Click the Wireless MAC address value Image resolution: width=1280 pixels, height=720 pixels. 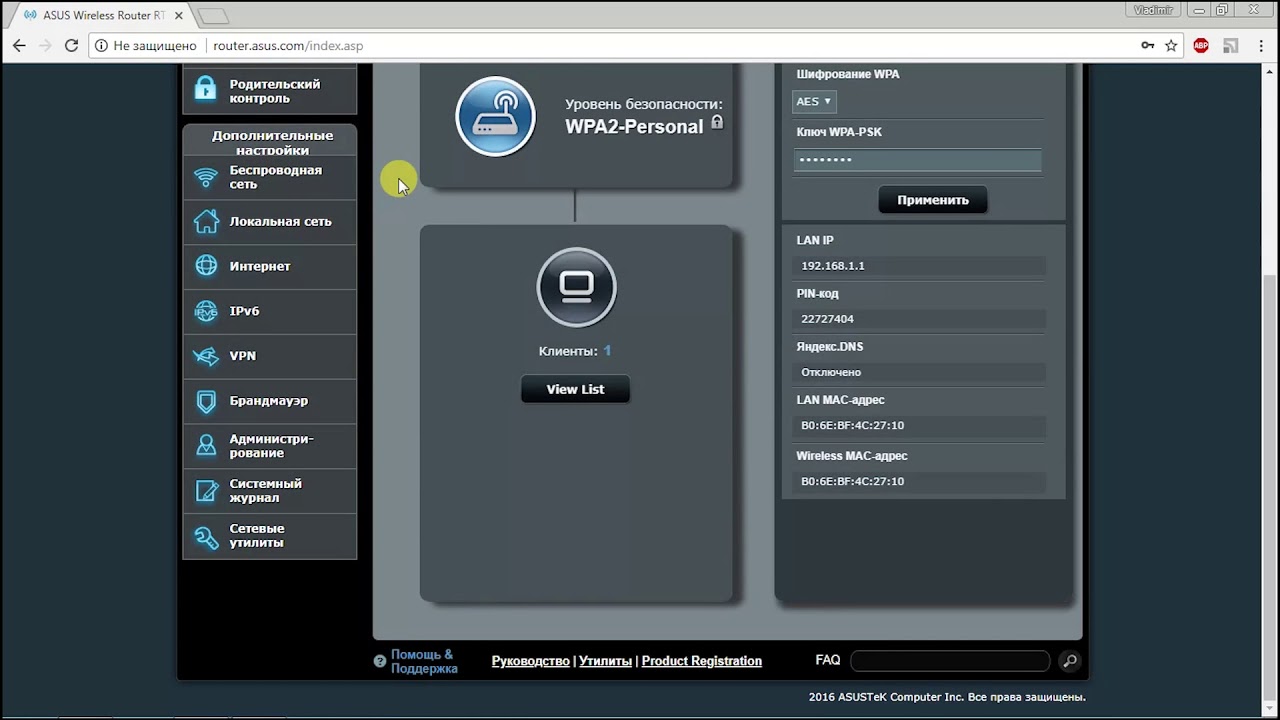click(852, 481)
